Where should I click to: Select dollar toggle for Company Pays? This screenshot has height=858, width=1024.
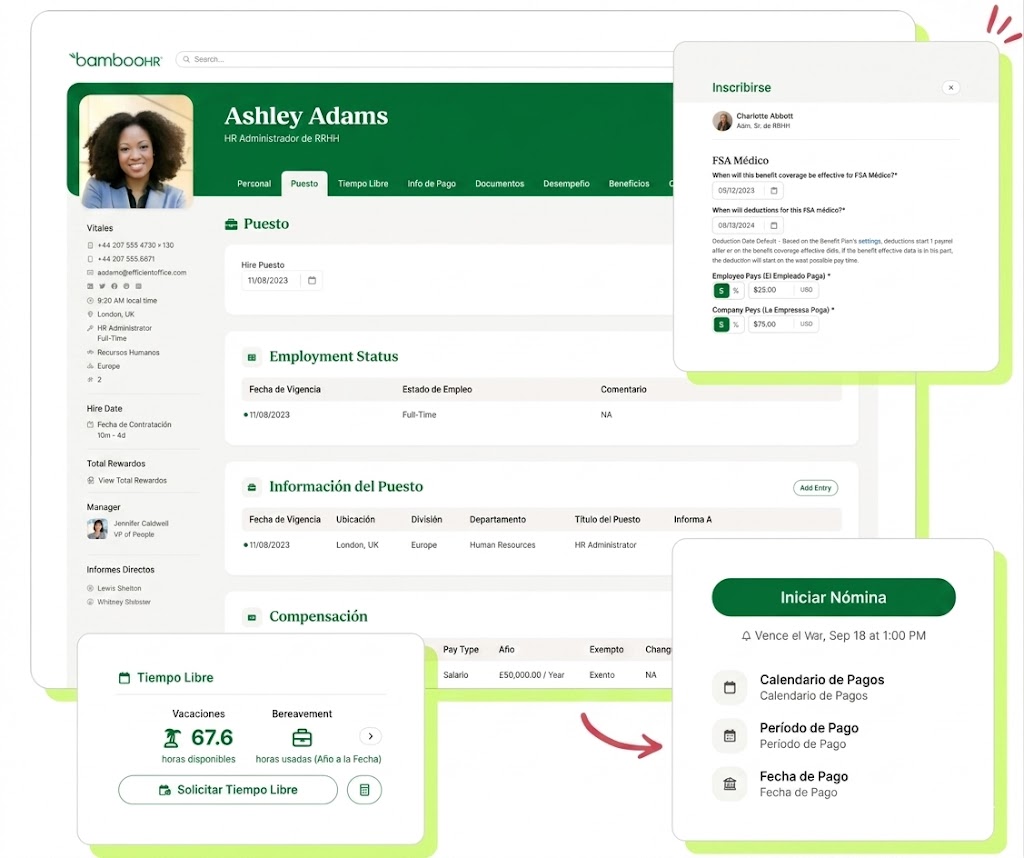(721, 325)
